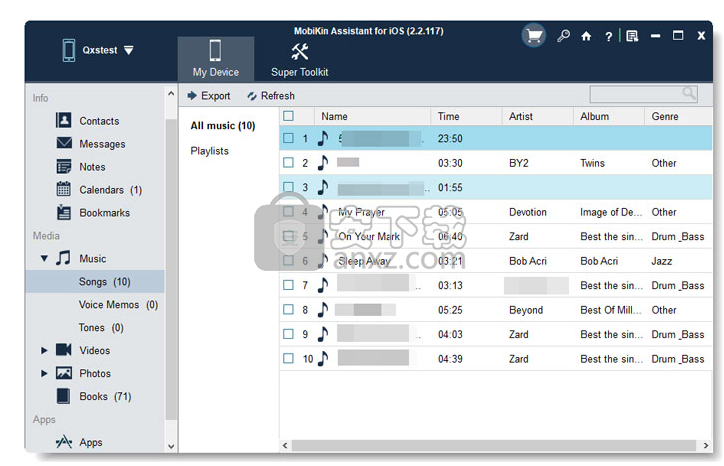Open the Qxstest device dropdown arrow
724x466 pixels.
129,50
